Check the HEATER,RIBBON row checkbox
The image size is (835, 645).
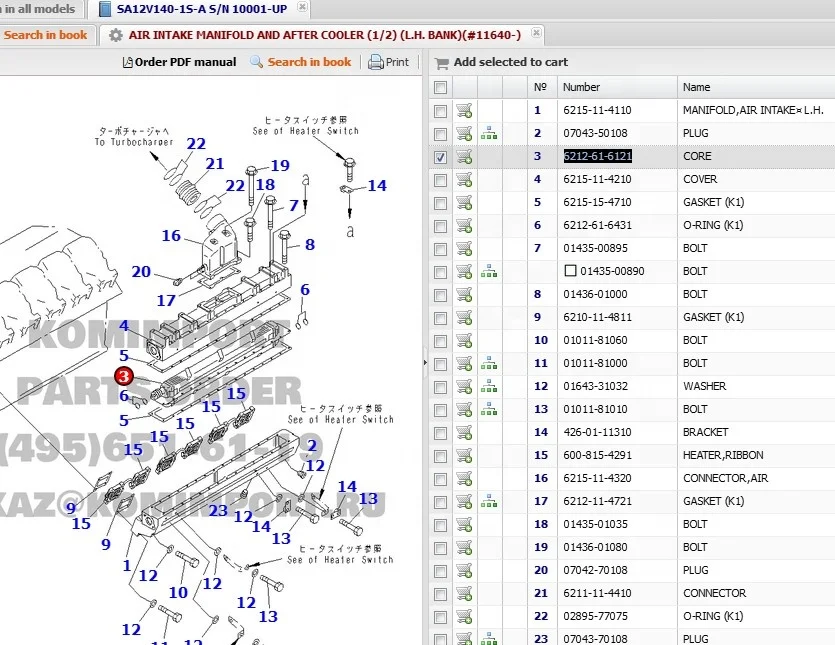pyautogui.click(x=440, y=456)
